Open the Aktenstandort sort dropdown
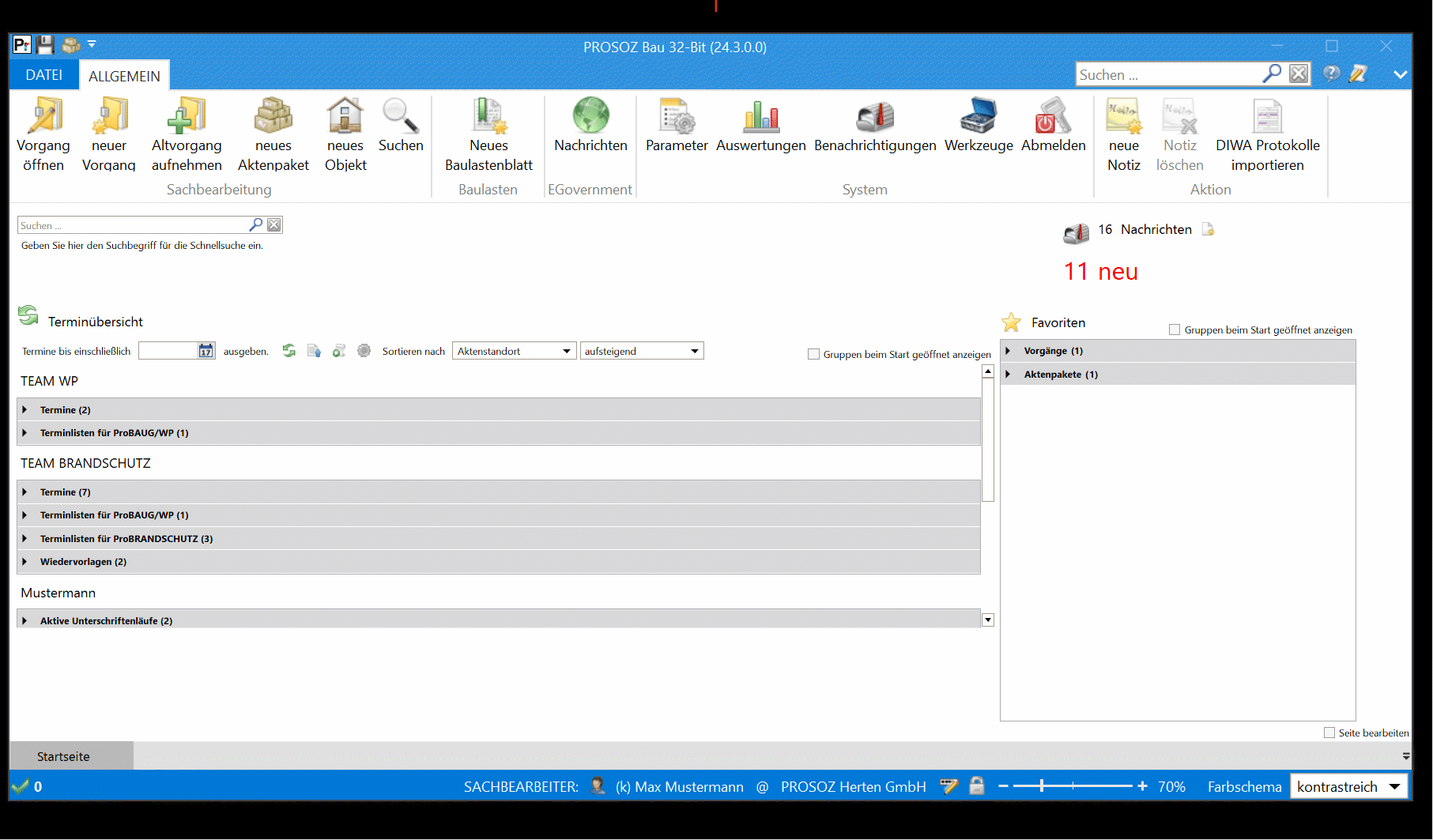The image size is (1433, 840). [514, 351]
